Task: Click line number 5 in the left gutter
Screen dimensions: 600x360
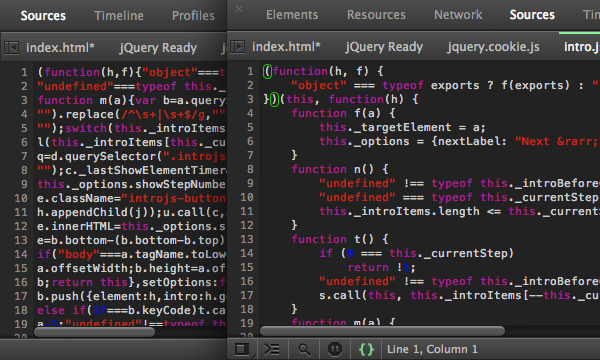Action: 24,128
